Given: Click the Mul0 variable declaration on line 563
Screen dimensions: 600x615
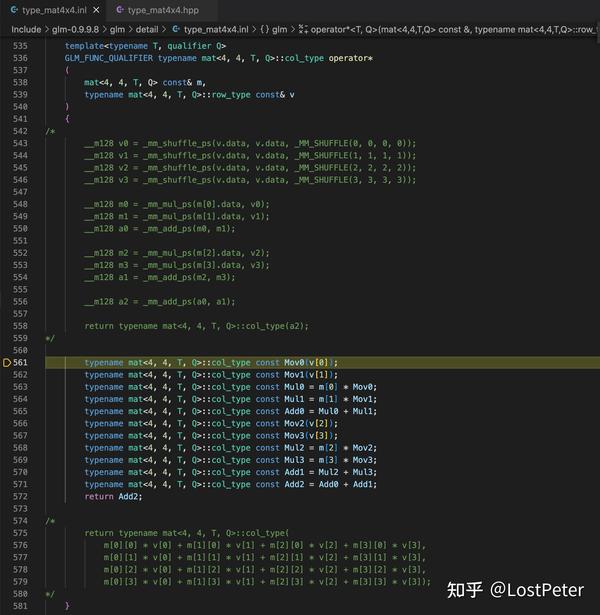Looking at the screenshot, I should click(294, 387).
